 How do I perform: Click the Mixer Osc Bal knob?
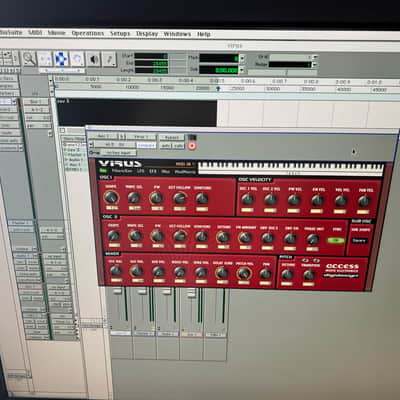[115, 271]
